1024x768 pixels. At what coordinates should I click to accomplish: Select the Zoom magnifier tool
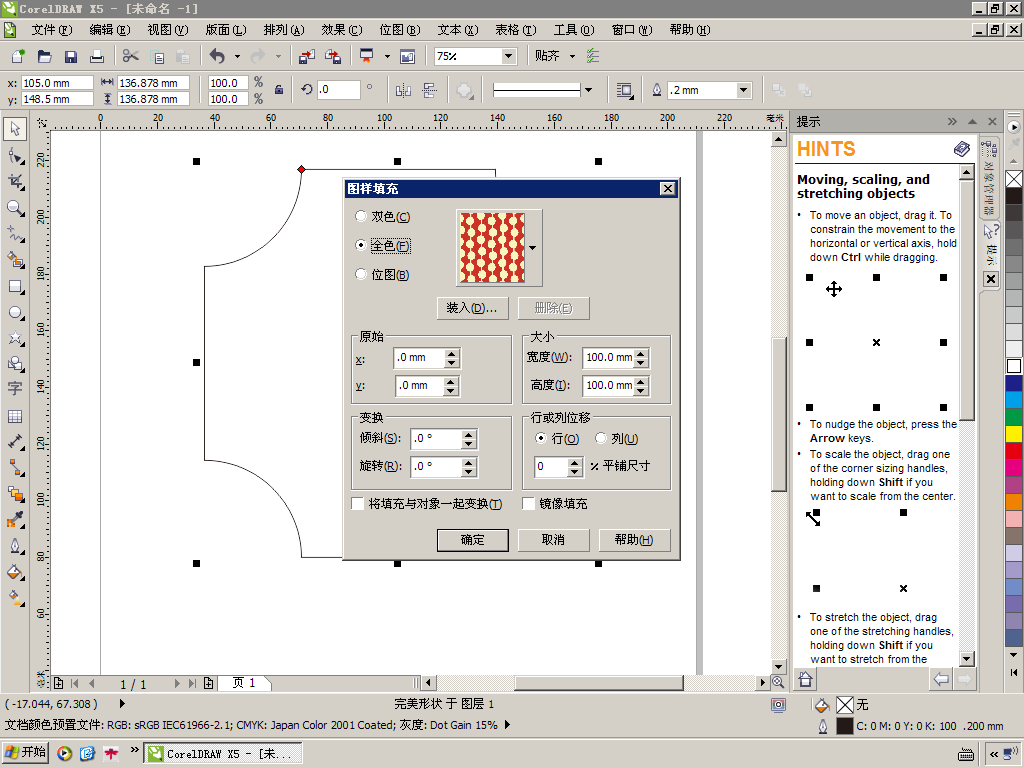15,208
